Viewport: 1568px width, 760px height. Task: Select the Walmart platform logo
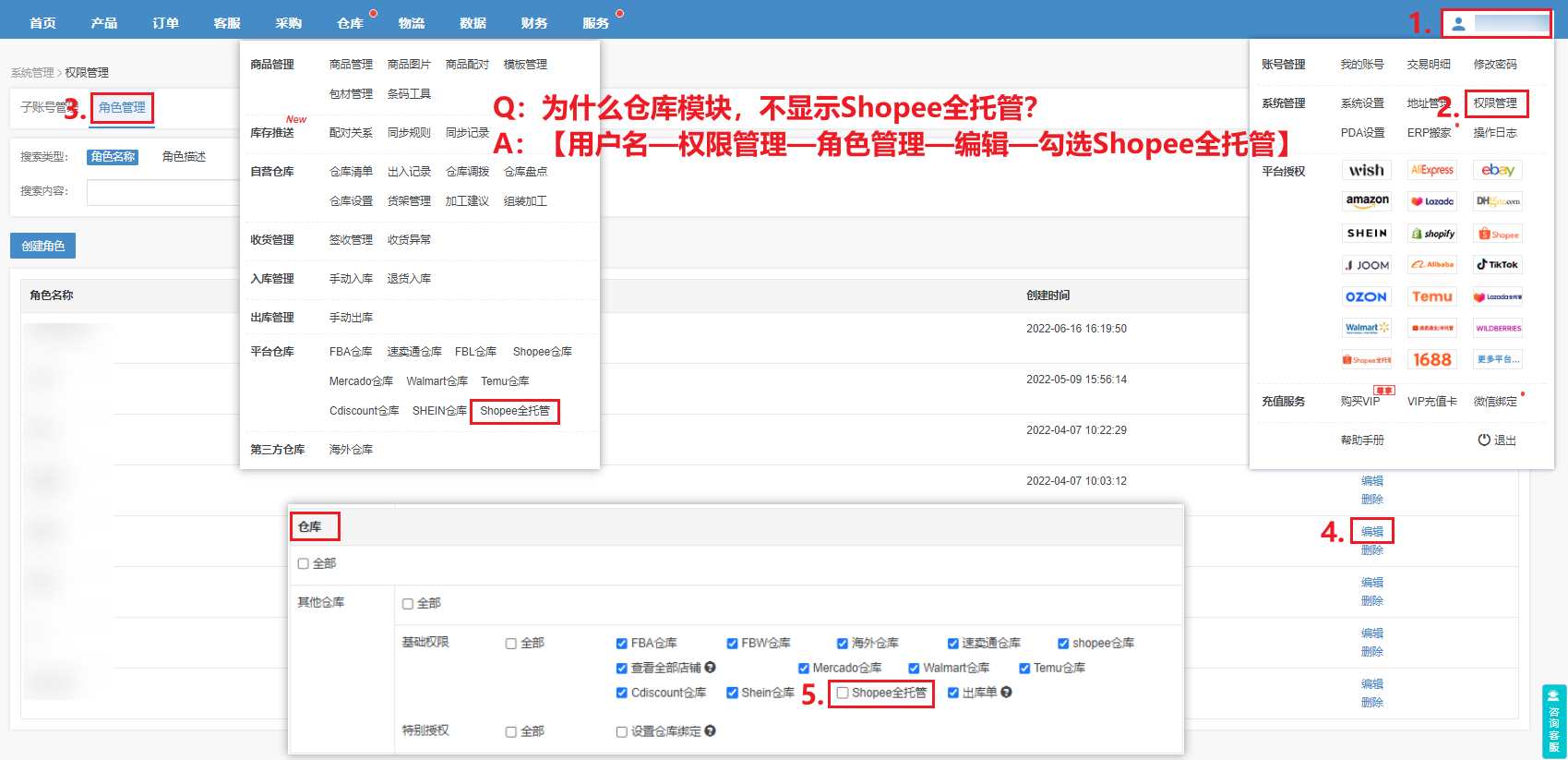point(1367,328)
